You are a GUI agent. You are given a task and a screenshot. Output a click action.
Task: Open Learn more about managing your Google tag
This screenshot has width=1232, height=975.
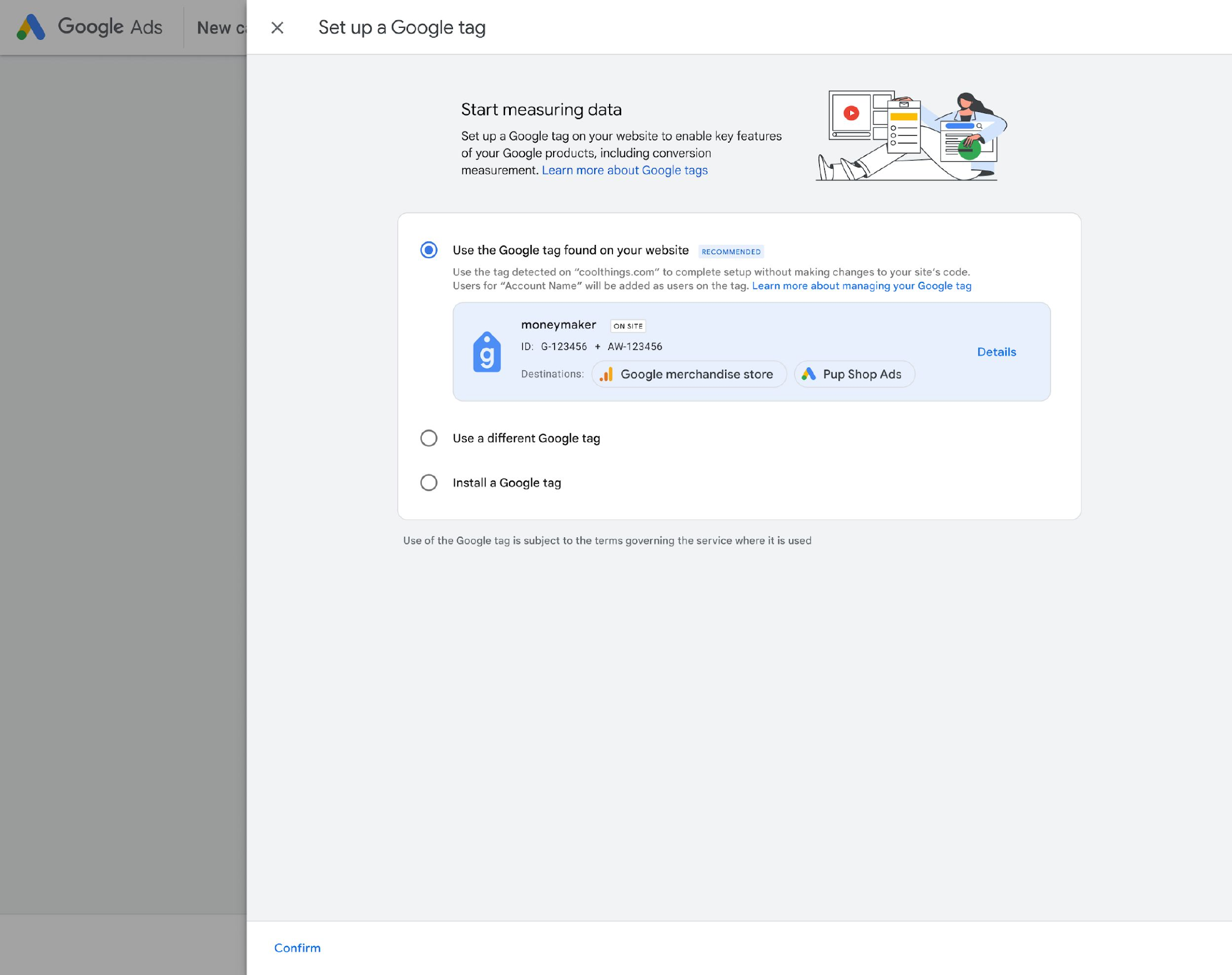862,286
